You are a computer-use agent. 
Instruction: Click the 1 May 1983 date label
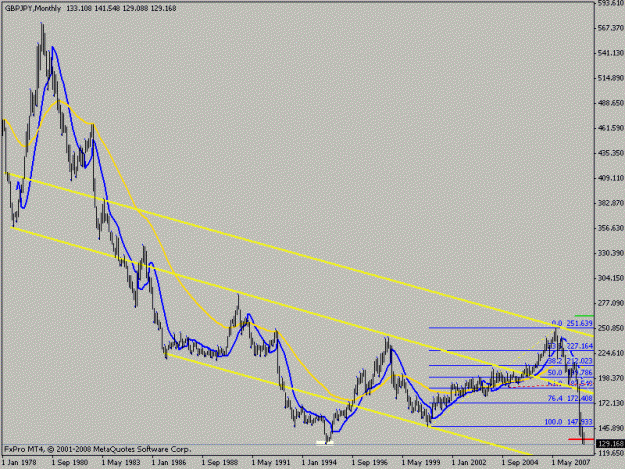[x=121, y=463]
